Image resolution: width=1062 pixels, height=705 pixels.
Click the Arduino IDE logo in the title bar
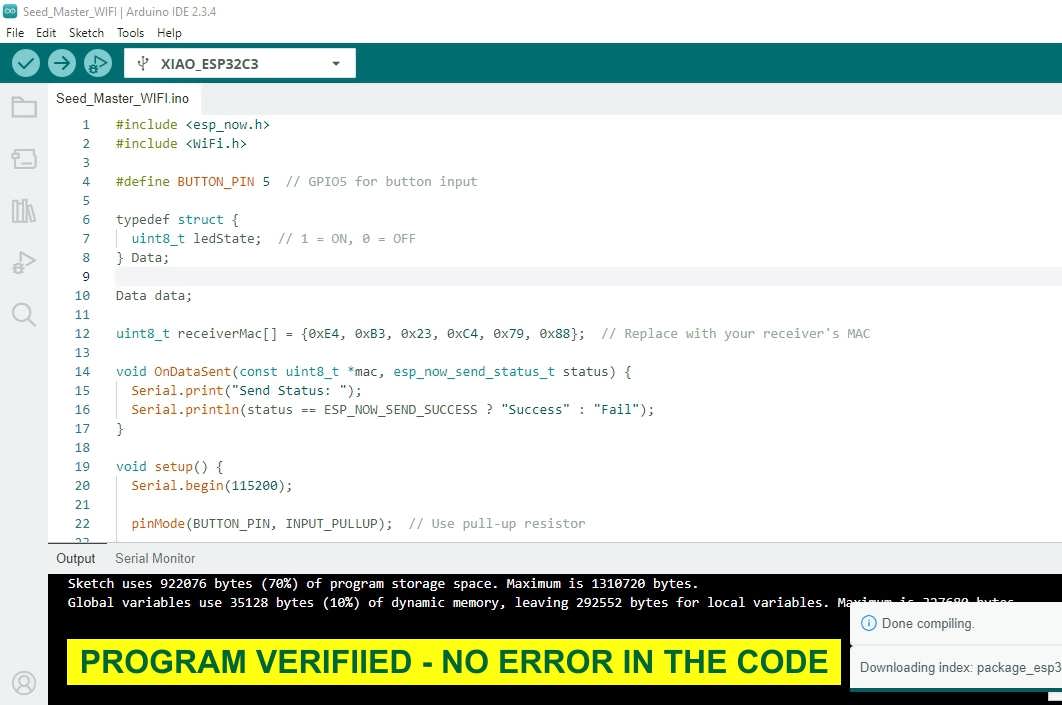(9, 11)
